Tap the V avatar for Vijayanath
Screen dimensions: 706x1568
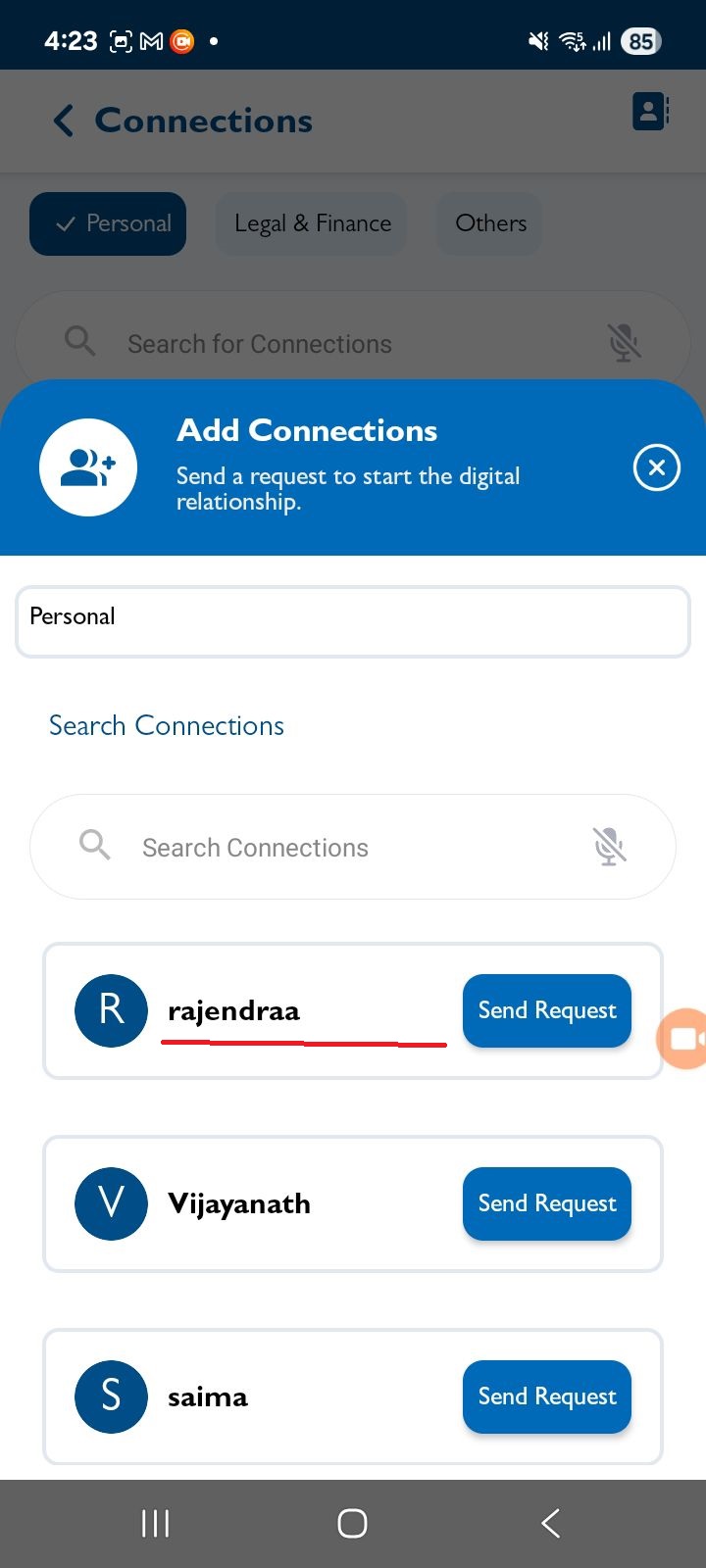[x=111, y=1203]
